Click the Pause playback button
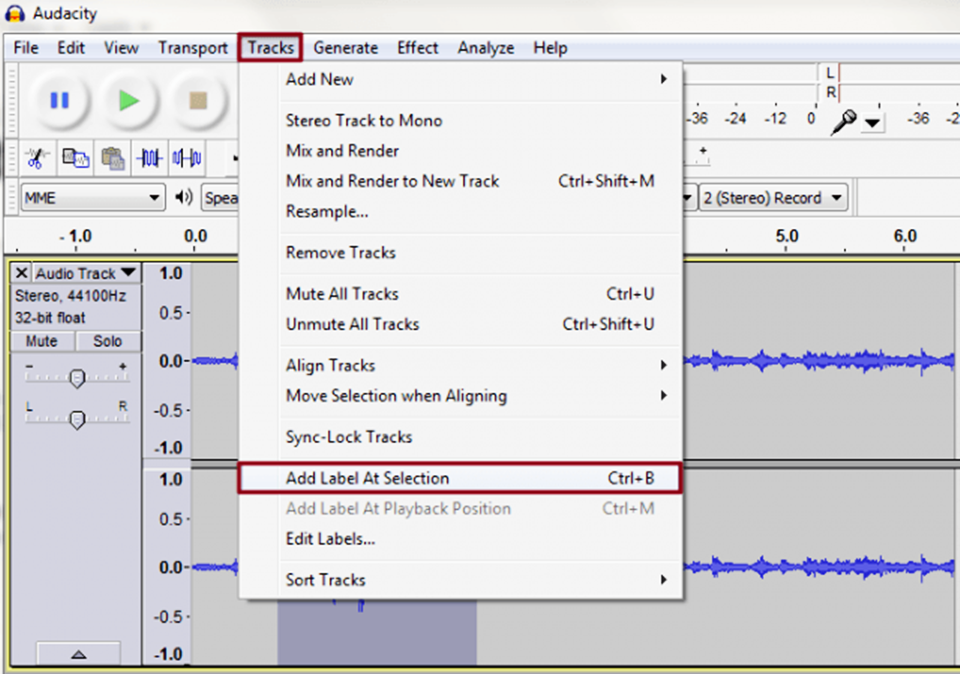 click(59, 100)
